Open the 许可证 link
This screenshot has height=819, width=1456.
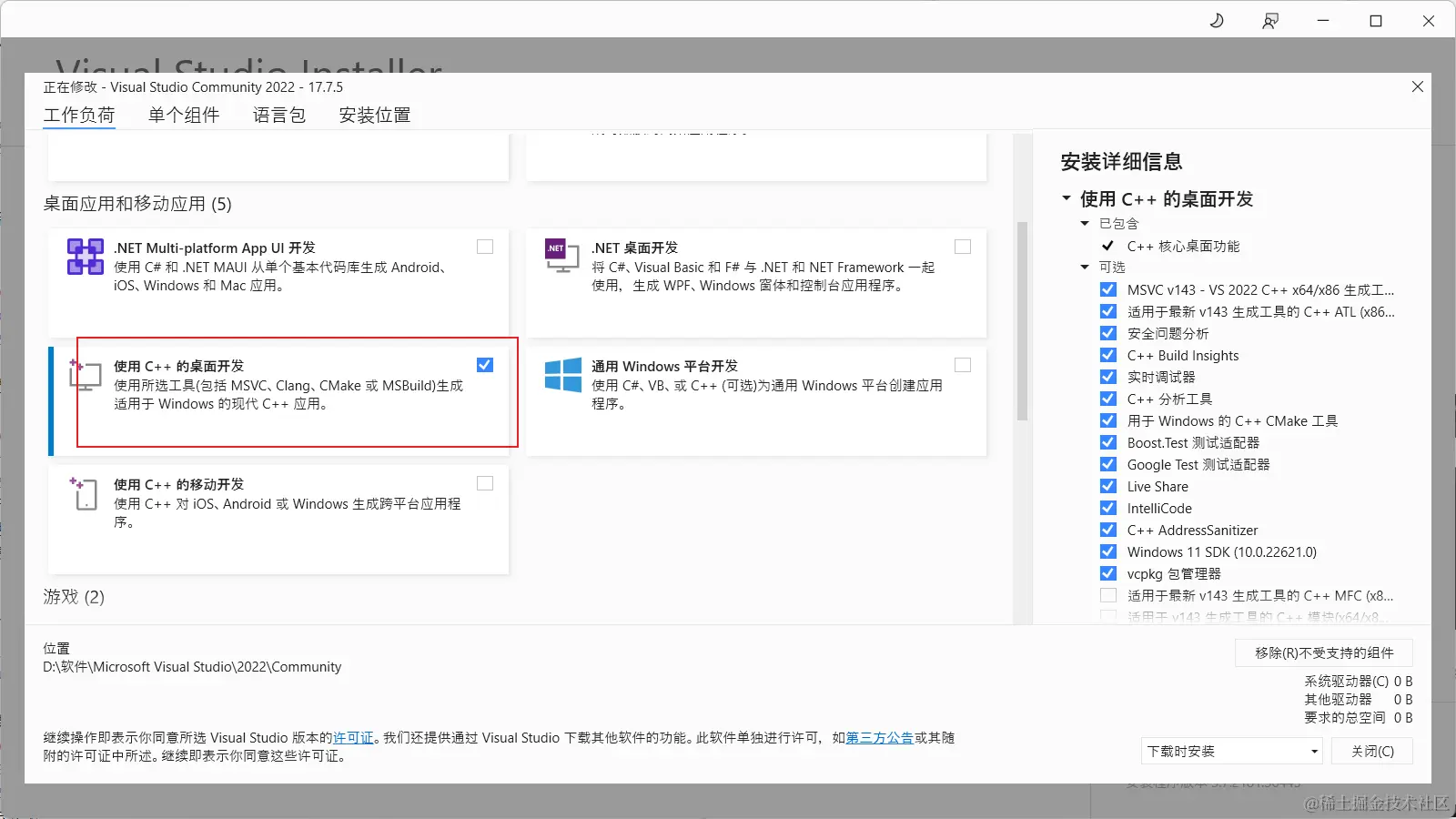(353, 738)
